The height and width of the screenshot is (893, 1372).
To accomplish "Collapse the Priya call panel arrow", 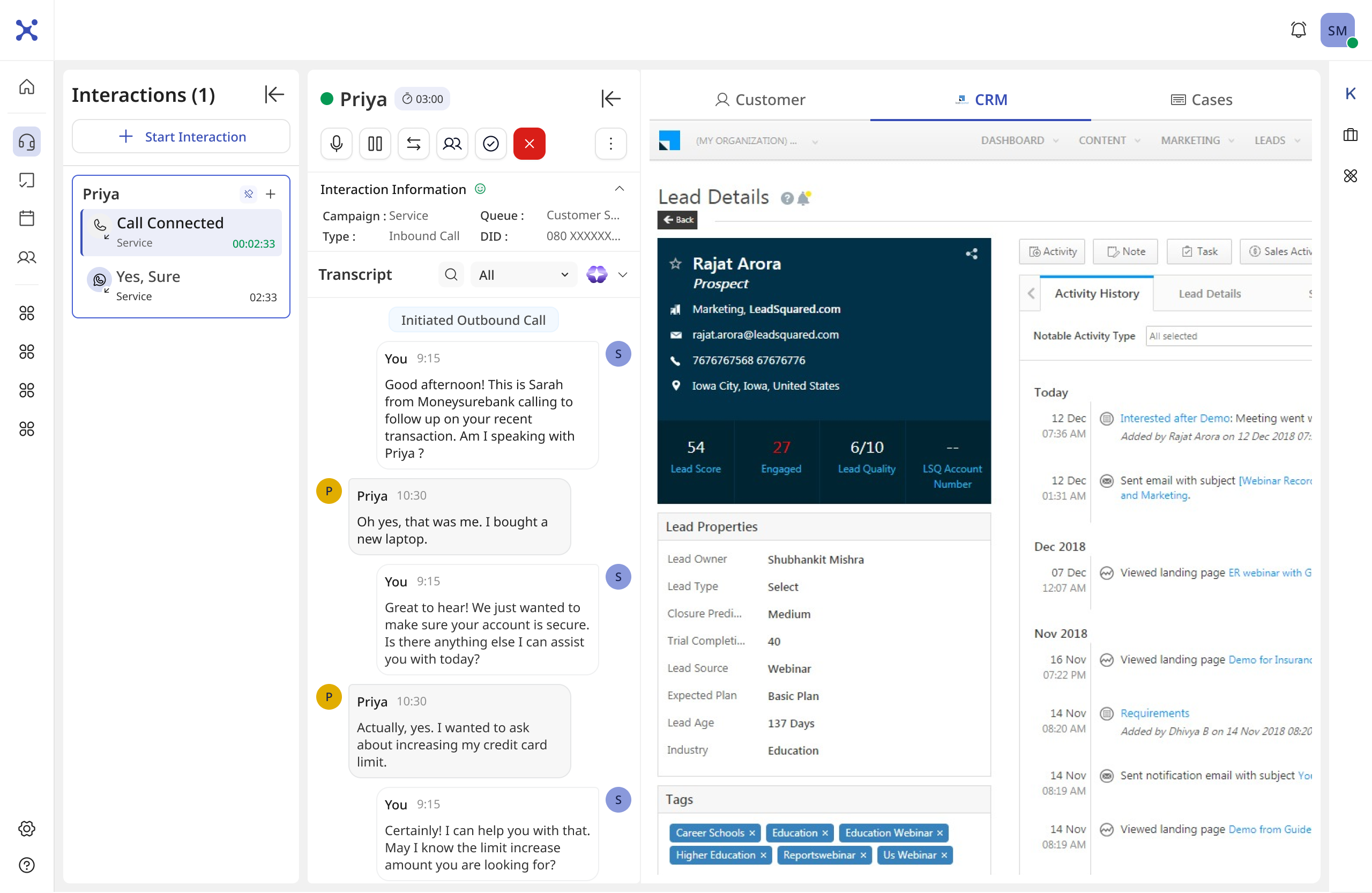I will pos(610,99).
